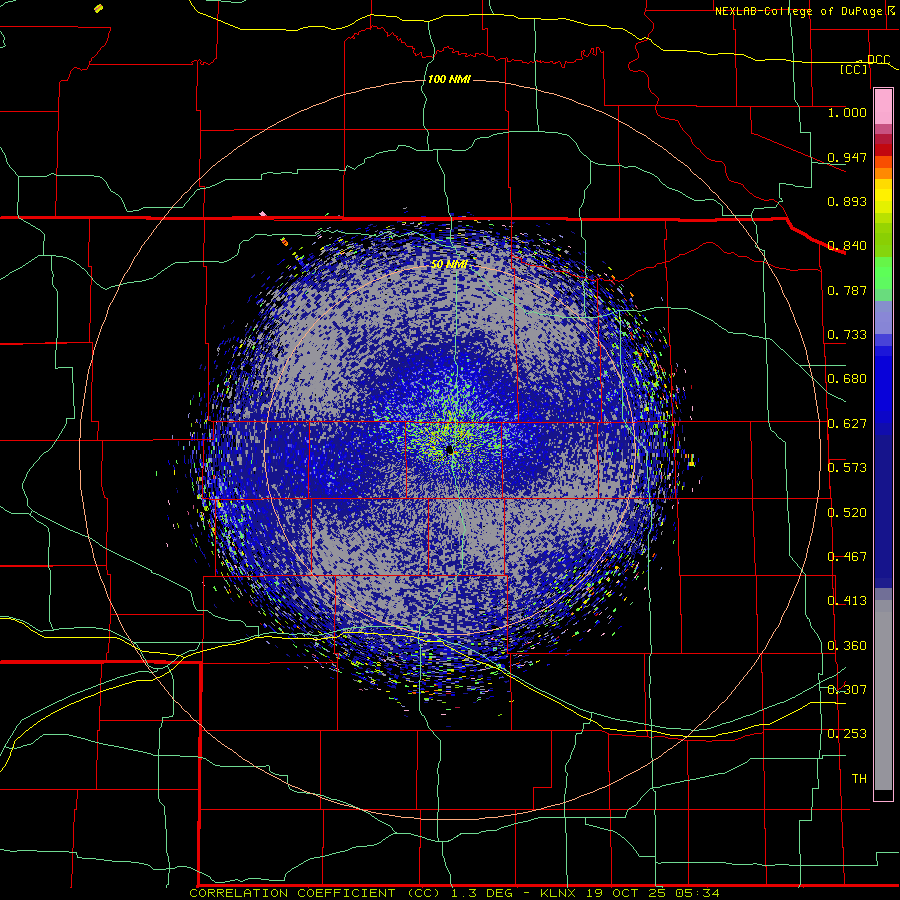Click the 0.733 legend value
This screenshot has width=900, height=900.
(847, 335)
